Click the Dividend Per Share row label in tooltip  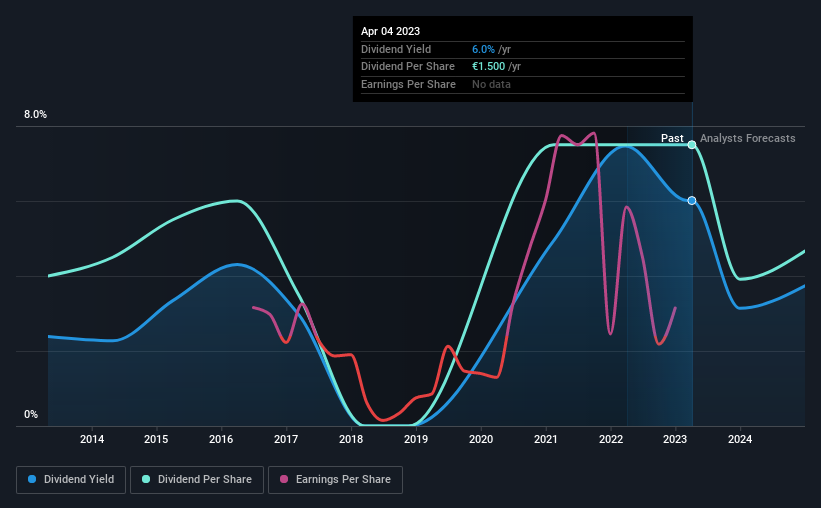click(407, 67)
